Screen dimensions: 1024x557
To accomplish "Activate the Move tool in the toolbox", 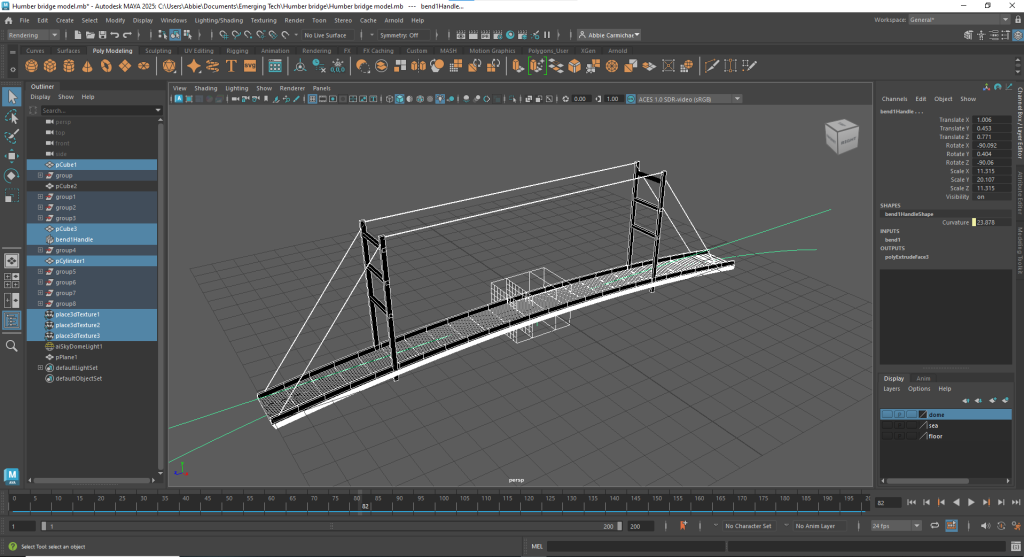I will click(12, 156).
